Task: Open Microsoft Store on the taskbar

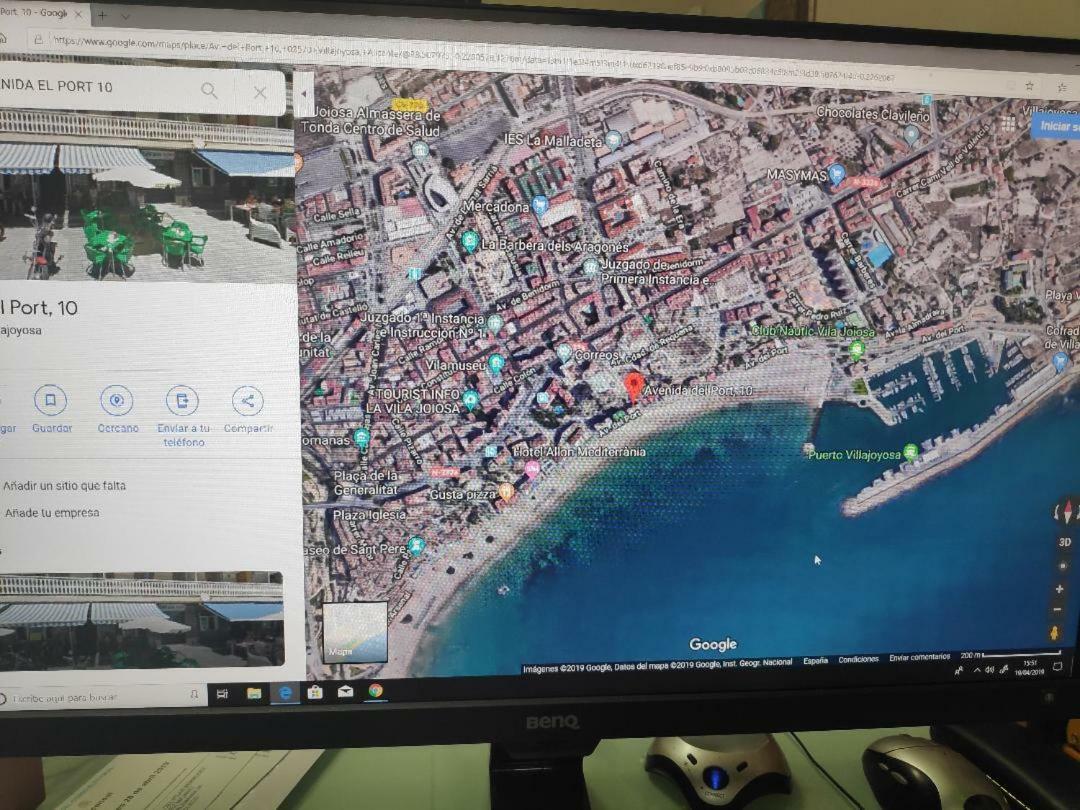Action: point(315,692)
